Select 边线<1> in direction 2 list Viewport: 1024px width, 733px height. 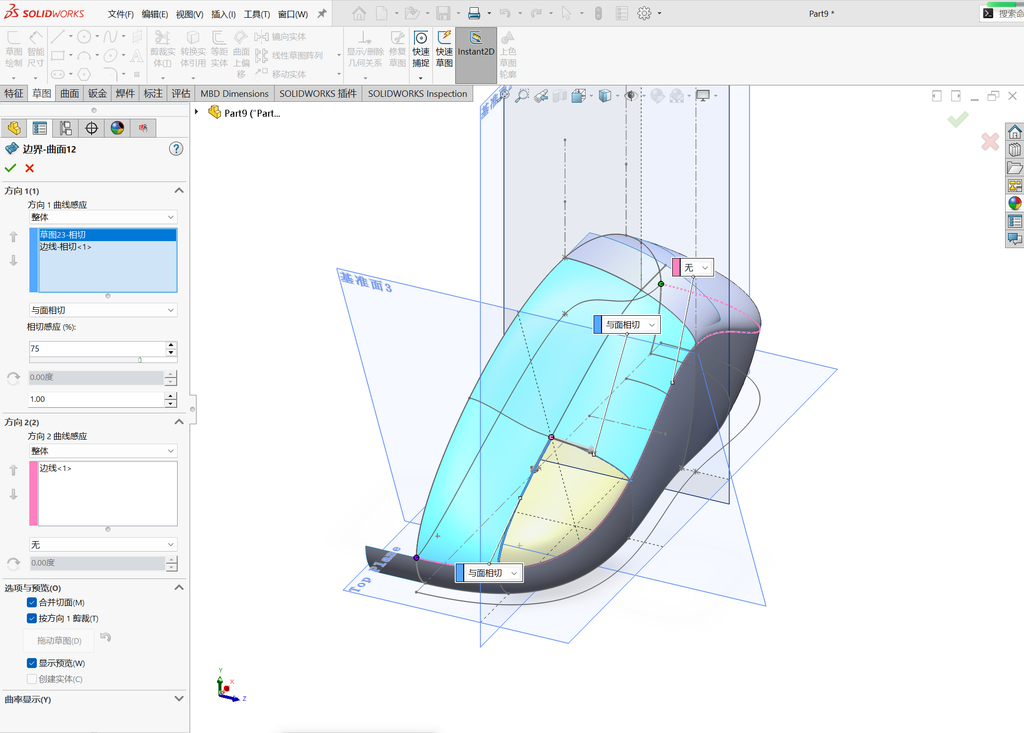pos(108,468)
